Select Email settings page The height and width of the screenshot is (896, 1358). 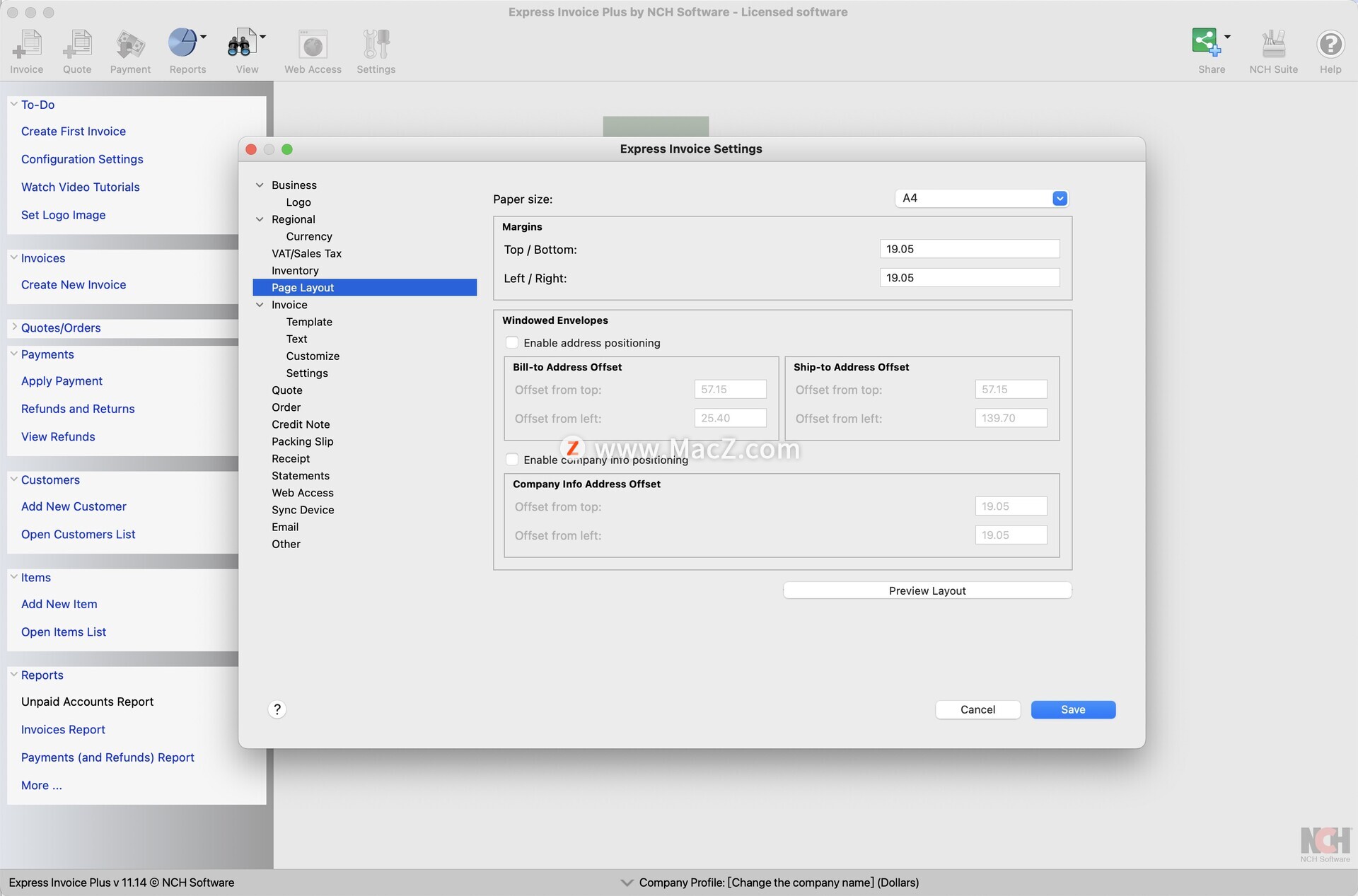[285, 527]
